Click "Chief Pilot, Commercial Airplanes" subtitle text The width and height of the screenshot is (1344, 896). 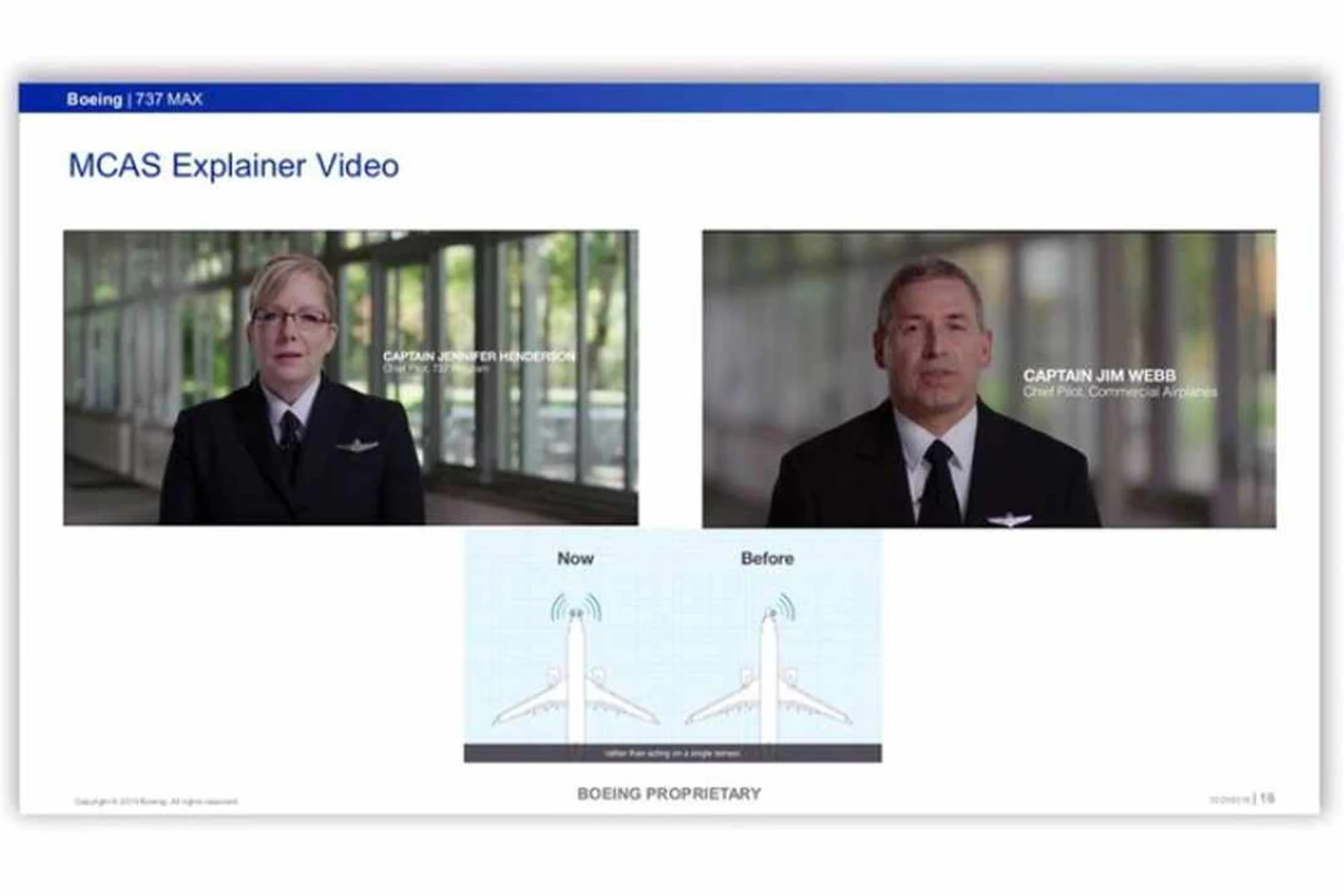coord(1120,392)
